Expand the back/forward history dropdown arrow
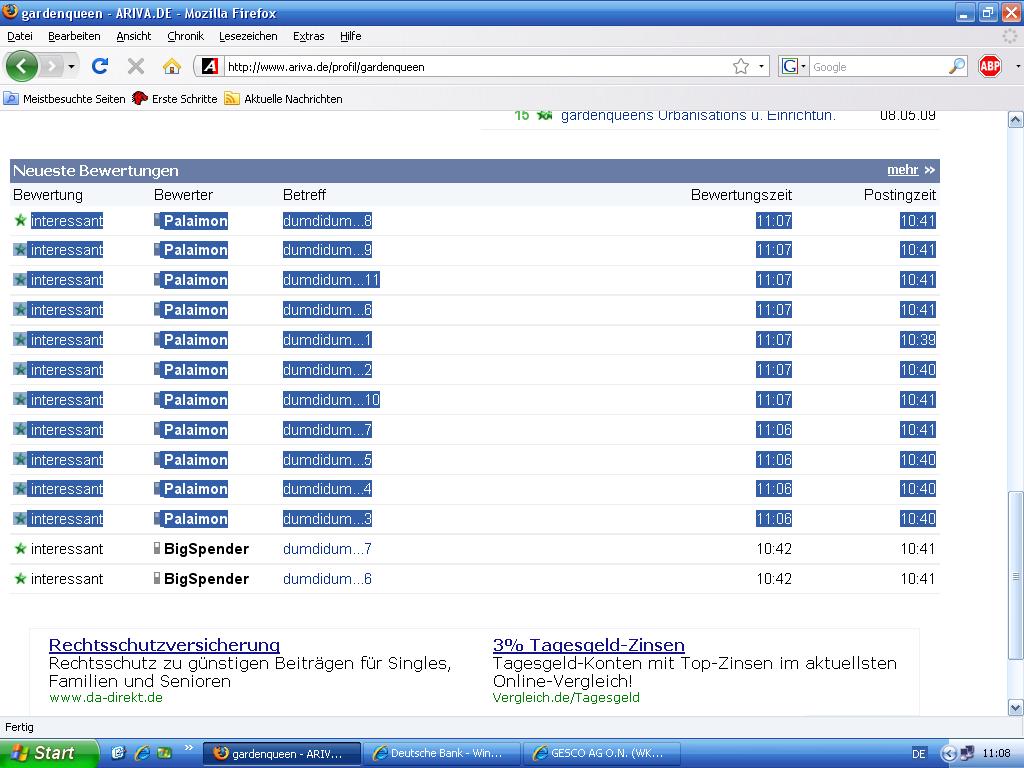1024x768 pixels. click(70, 66)
